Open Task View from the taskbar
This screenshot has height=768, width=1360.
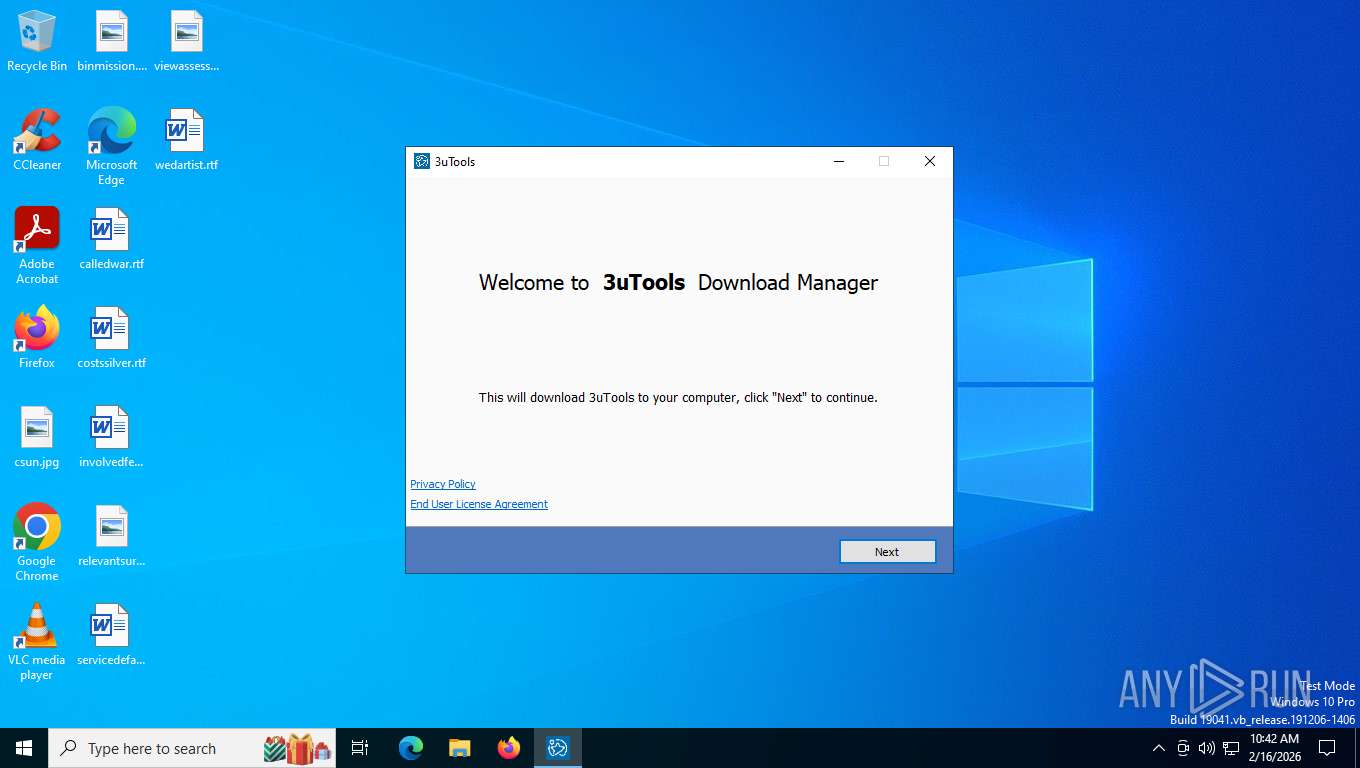[x=360, y=748]
